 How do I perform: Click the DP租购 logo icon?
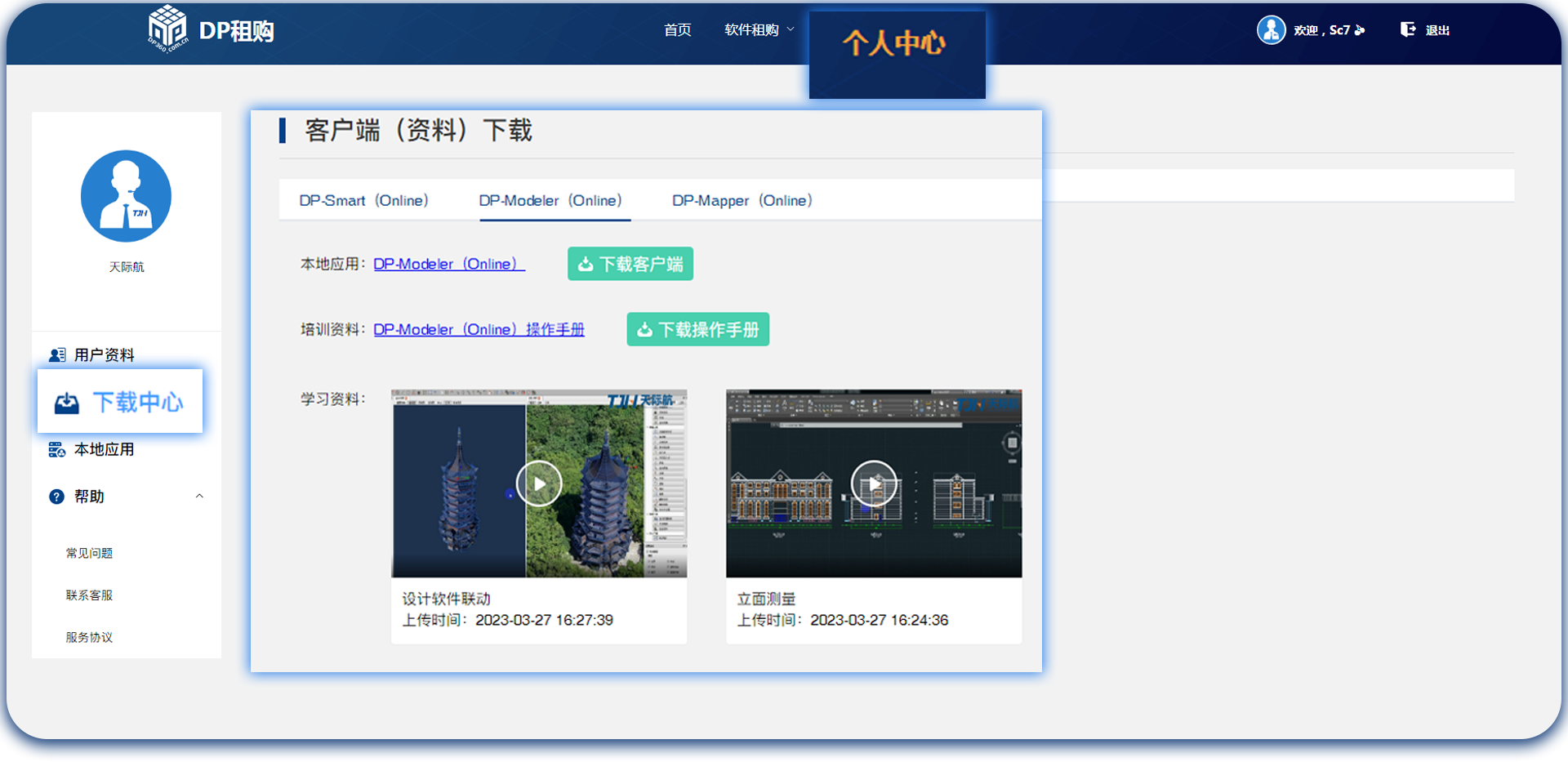pyautogui.click(x=167, y=29)
